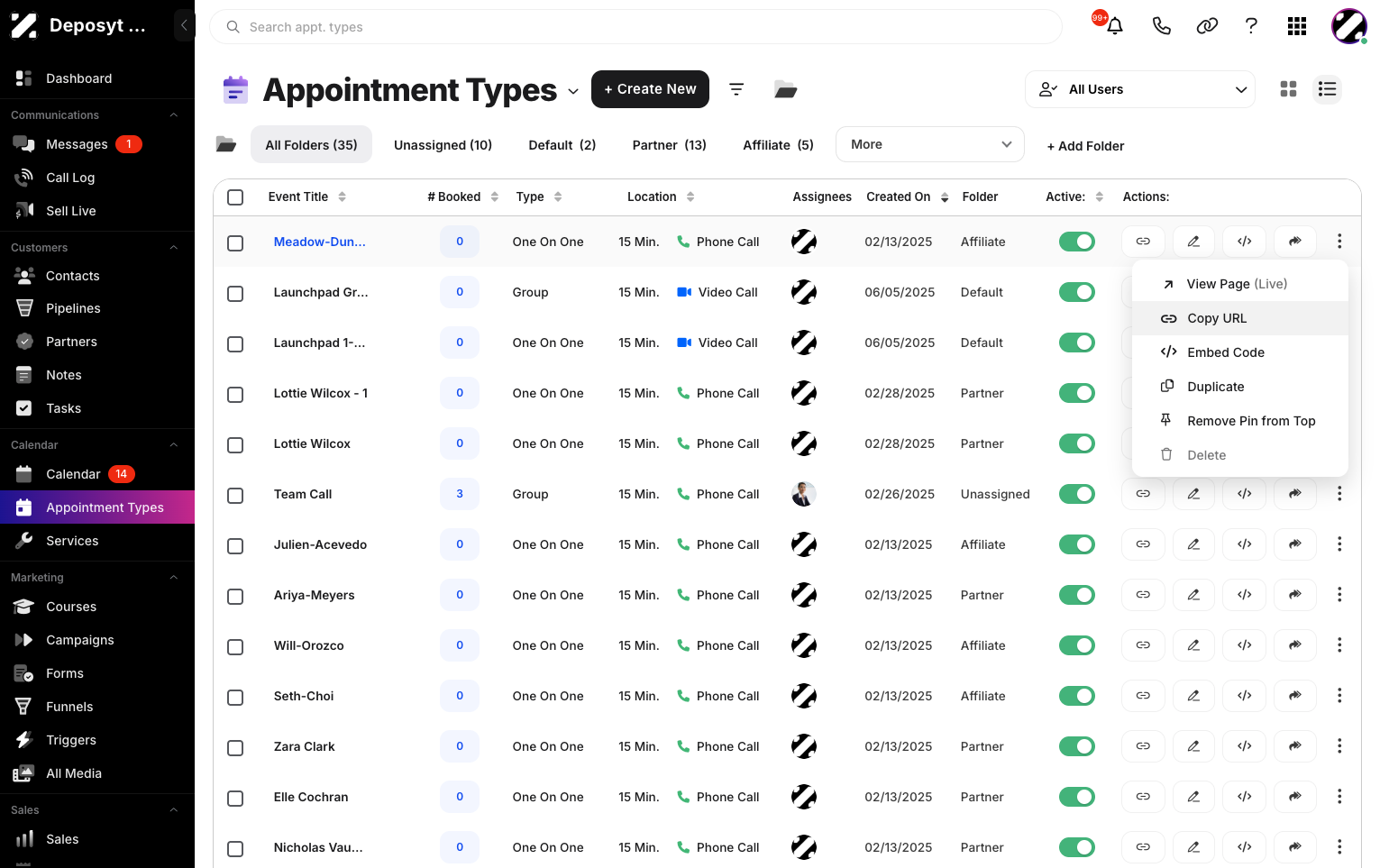Switch to Partner (13) folder tab
Image resolution: width=1389 pixels, height=868 pixels.
pos(670,145)
